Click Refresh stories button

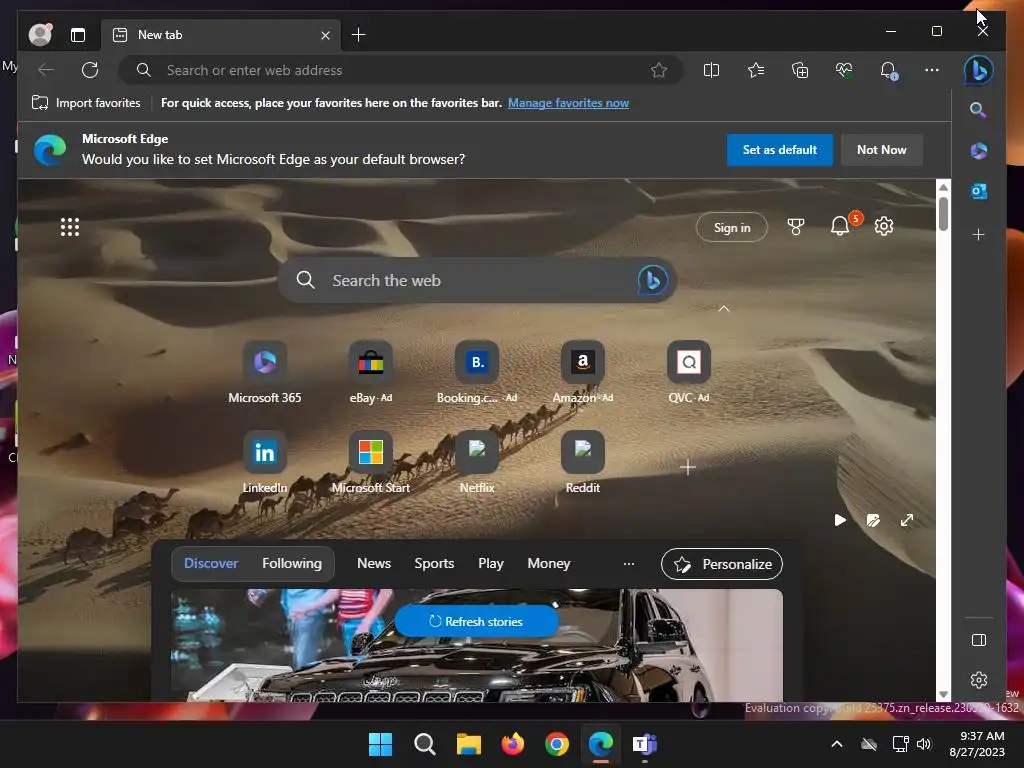[476, 621]
